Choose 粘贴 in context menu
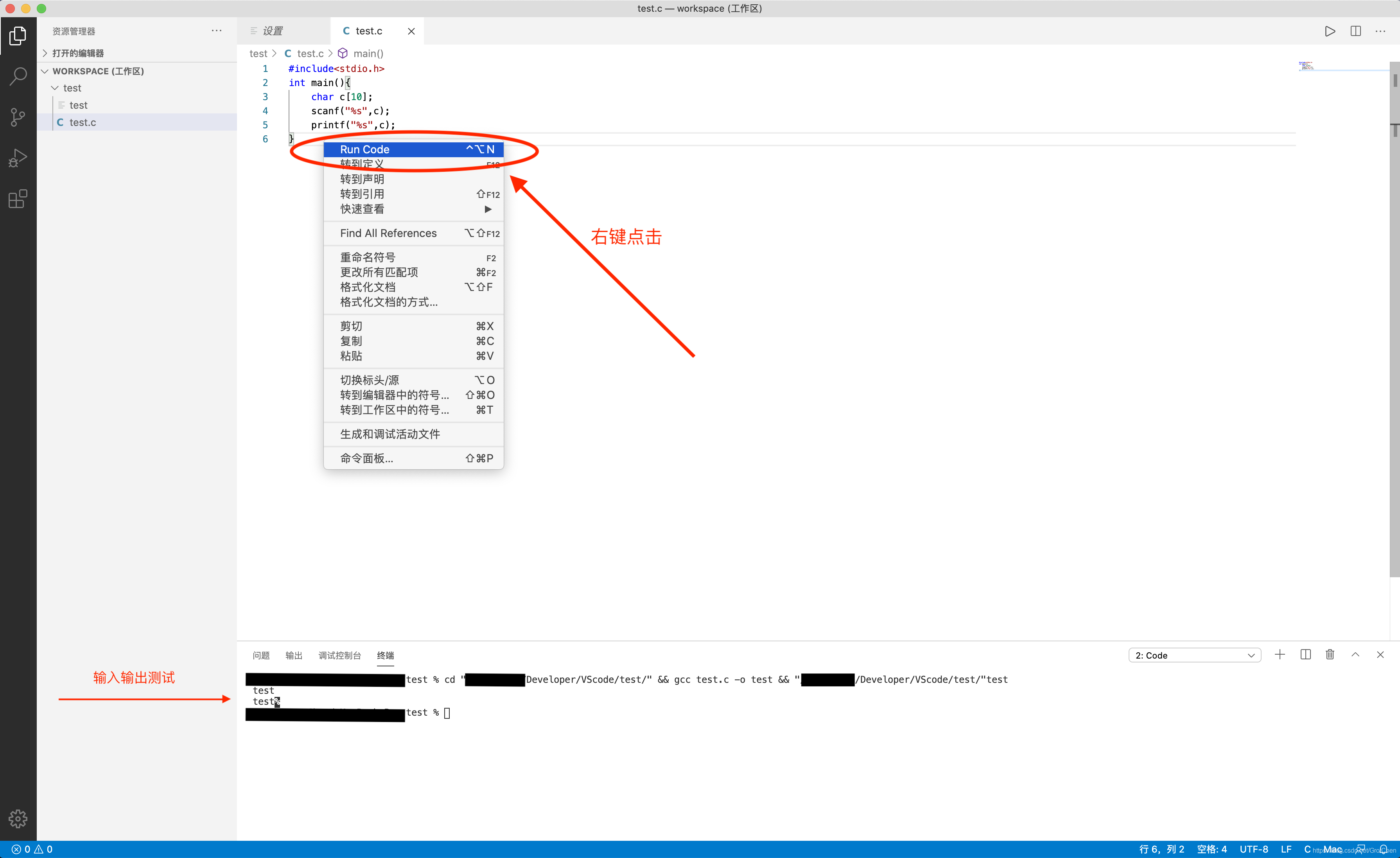The image size is (1400, 858). [x=414, y=356]
